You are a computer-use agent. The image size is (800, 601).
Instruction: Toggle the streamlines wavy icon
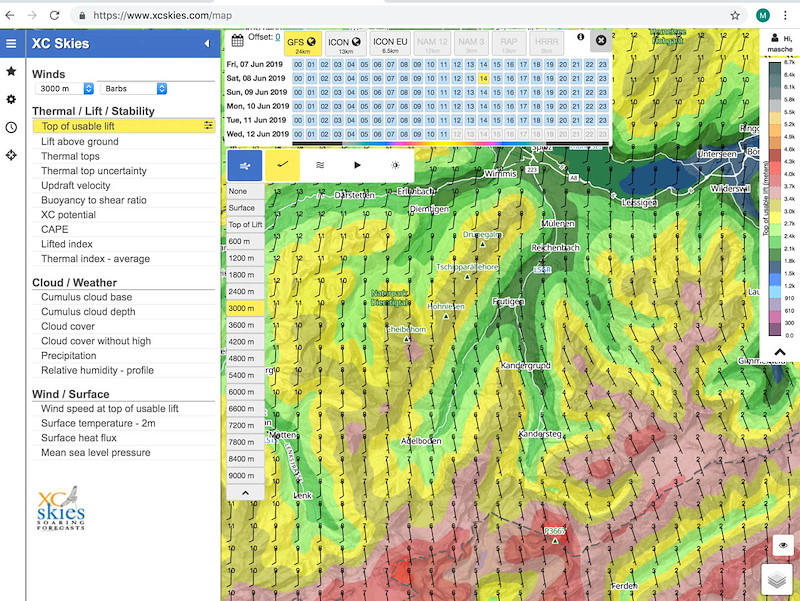point(320,165)
